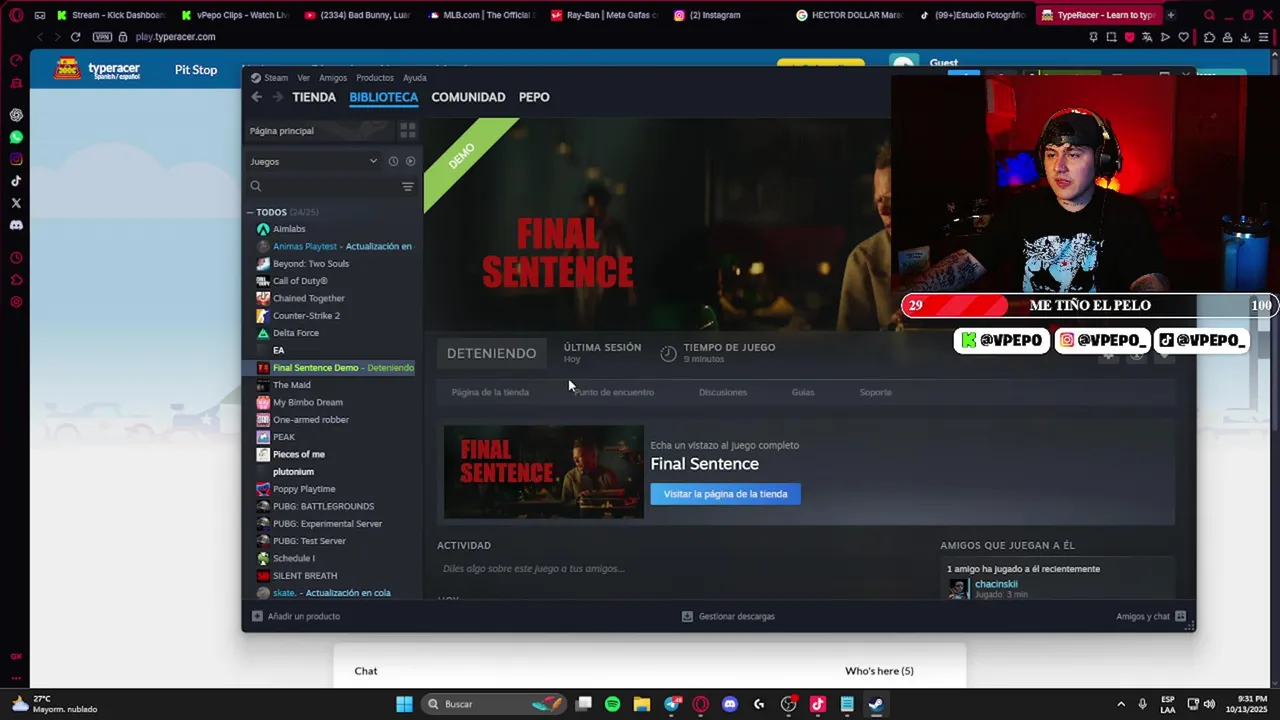This screenshot has width=1280, height=720.
Task: Open the library advanced filter icon
Action: coord(407,186)
